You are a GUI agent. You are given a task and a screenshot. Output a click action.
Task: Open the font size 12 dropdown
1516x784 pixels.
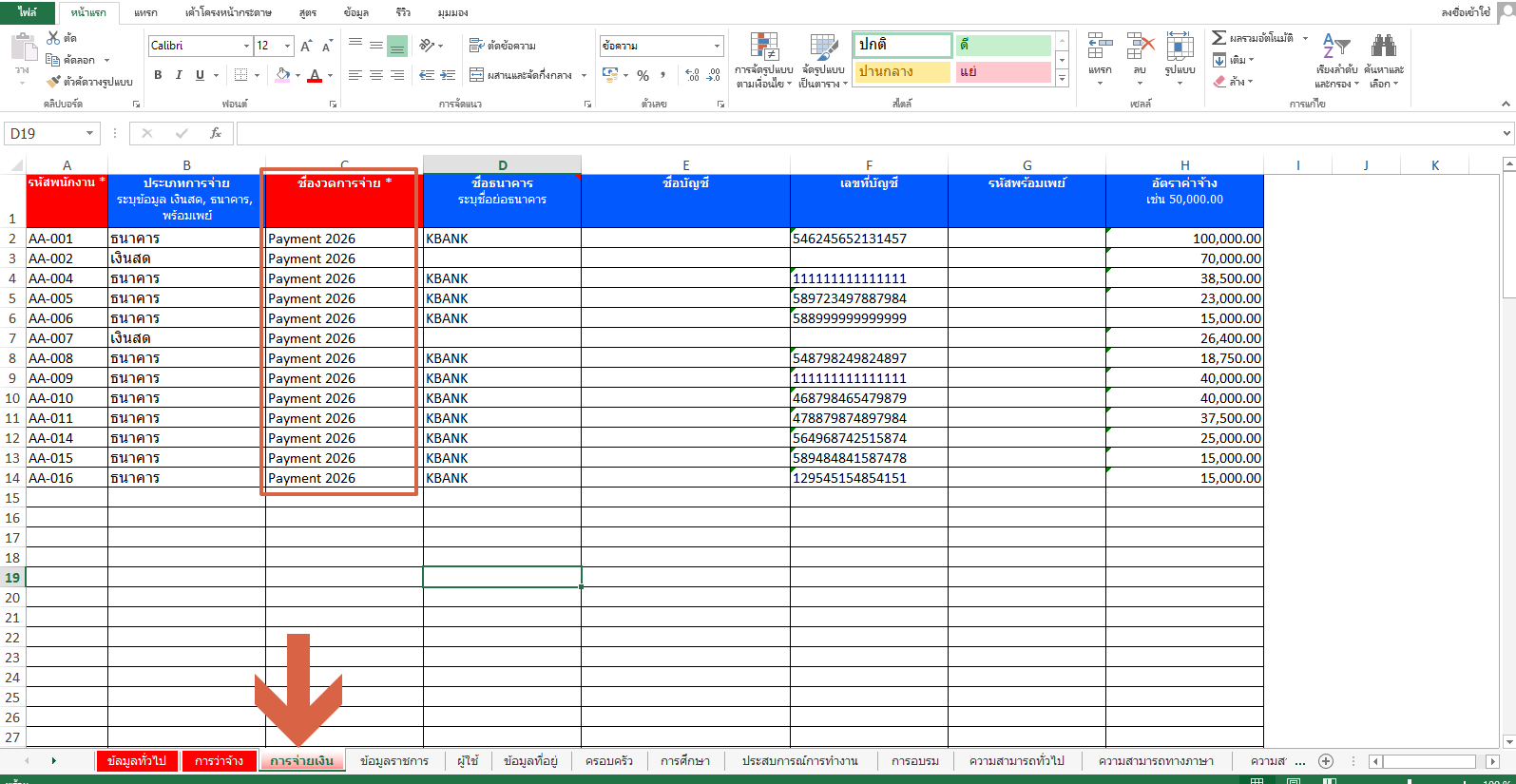point(287,46)
